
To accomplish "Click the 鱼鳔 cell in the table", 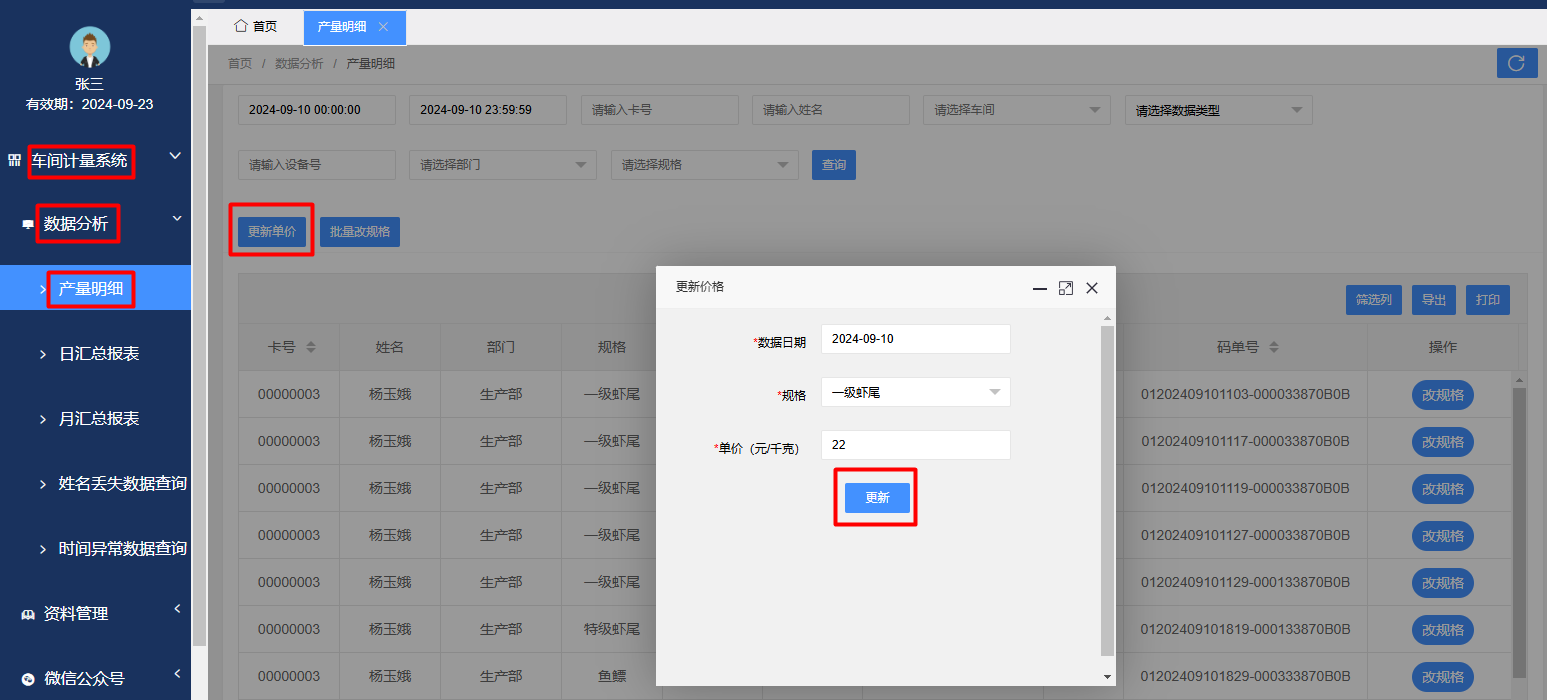I will 611,676.
